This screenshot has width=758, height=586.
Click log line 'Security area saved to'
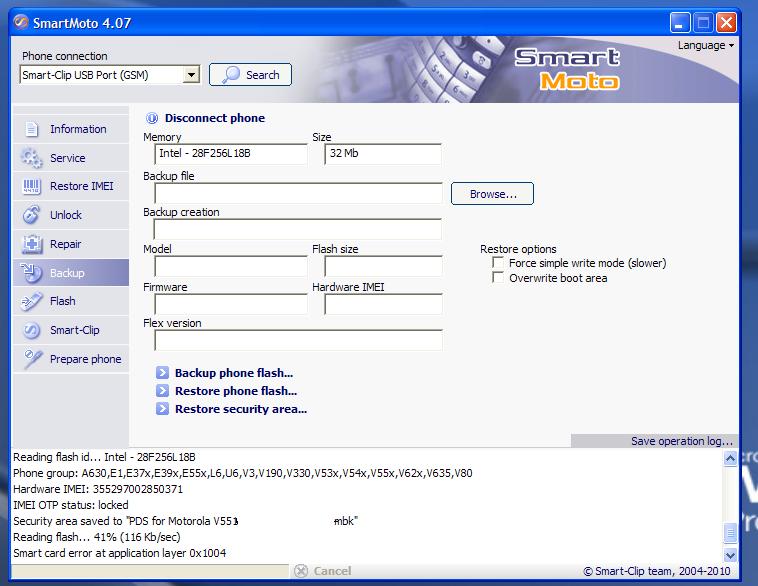click(185, 521)
